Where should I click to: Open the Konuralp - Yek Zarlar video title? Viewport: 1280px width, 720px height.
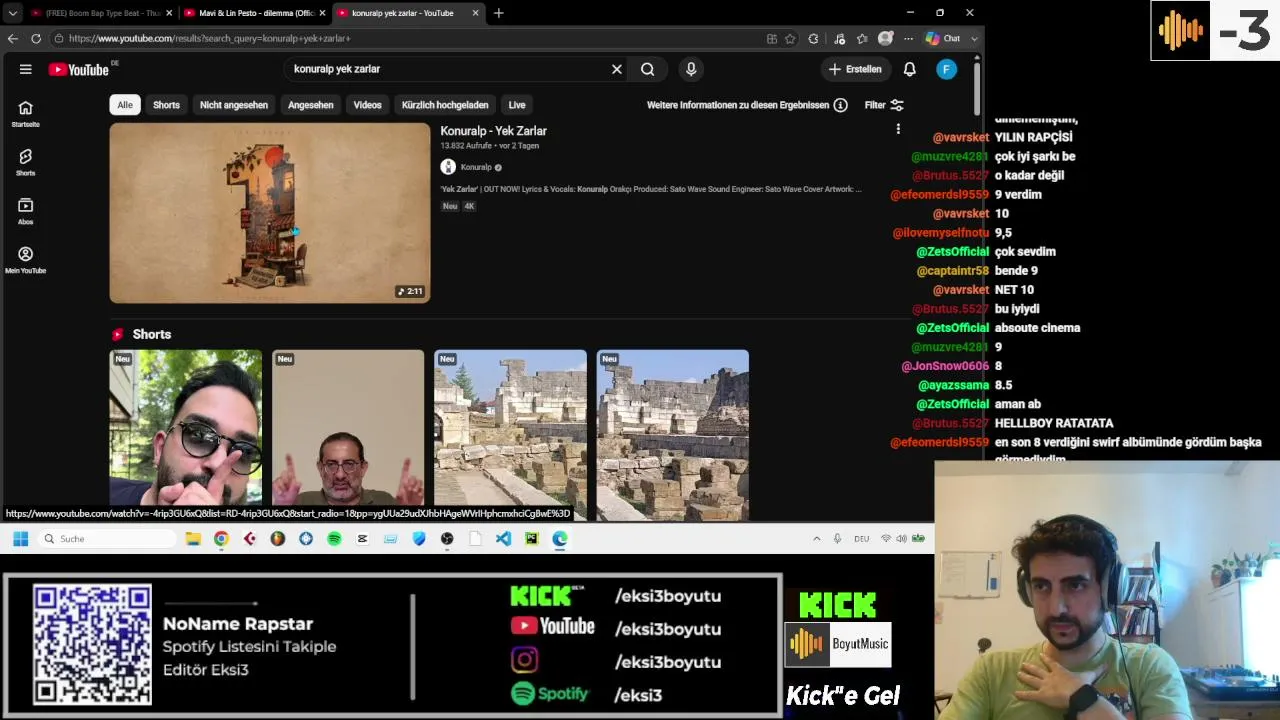pos(493,131)
